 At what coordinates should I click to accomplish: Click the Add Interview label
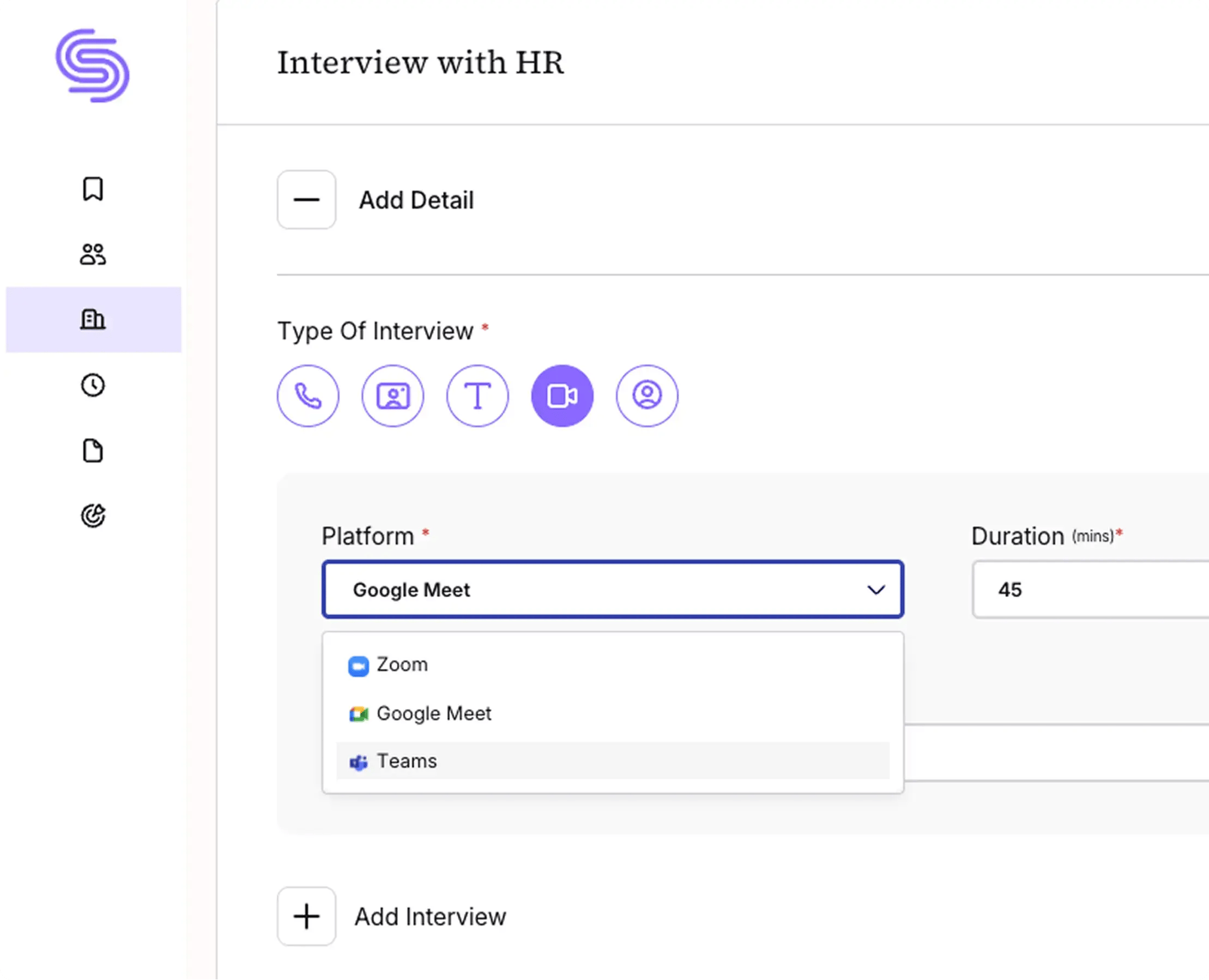(430, 917)
